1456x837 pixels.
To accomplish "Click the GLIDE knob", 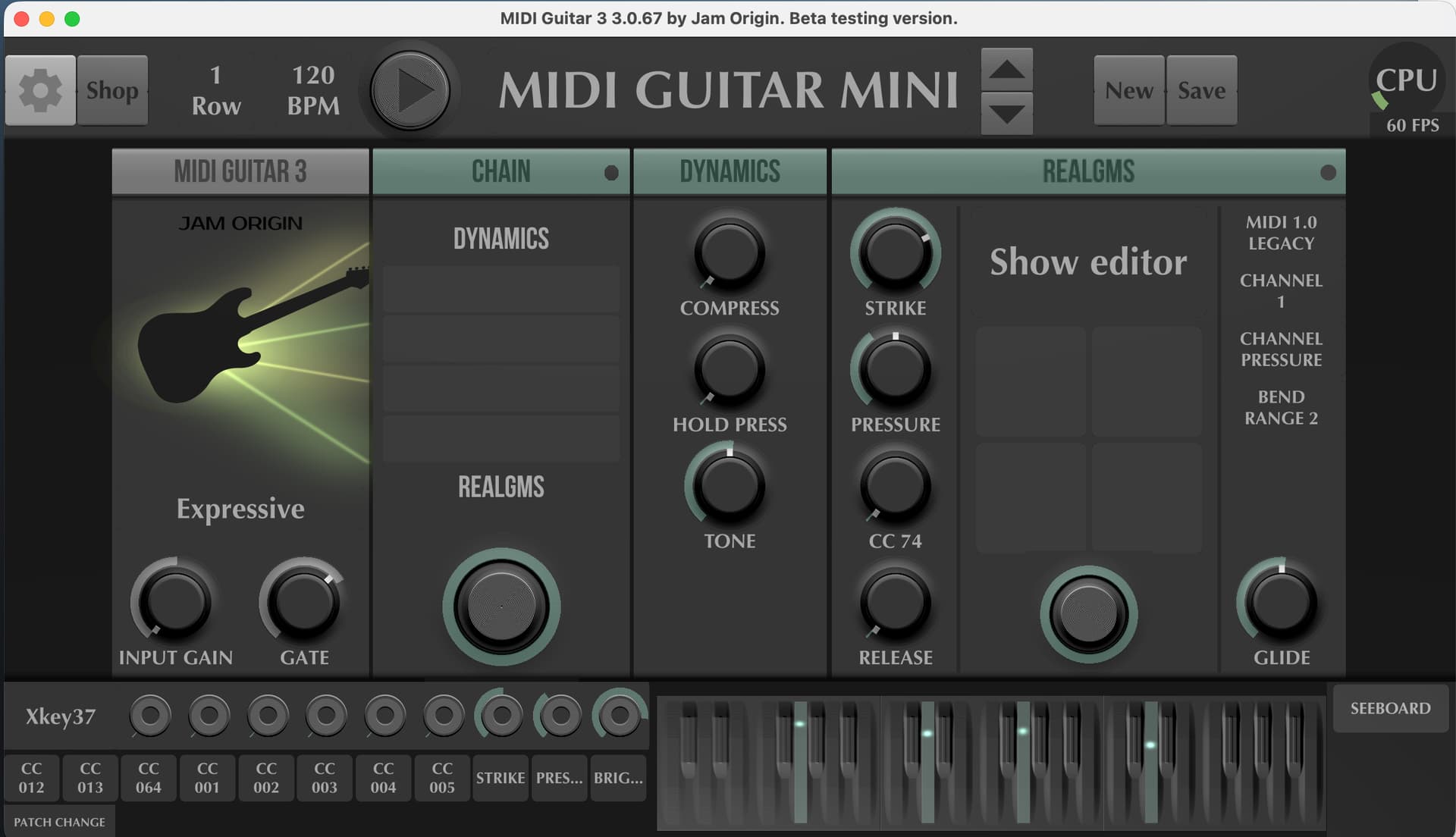I will 1281,603.
